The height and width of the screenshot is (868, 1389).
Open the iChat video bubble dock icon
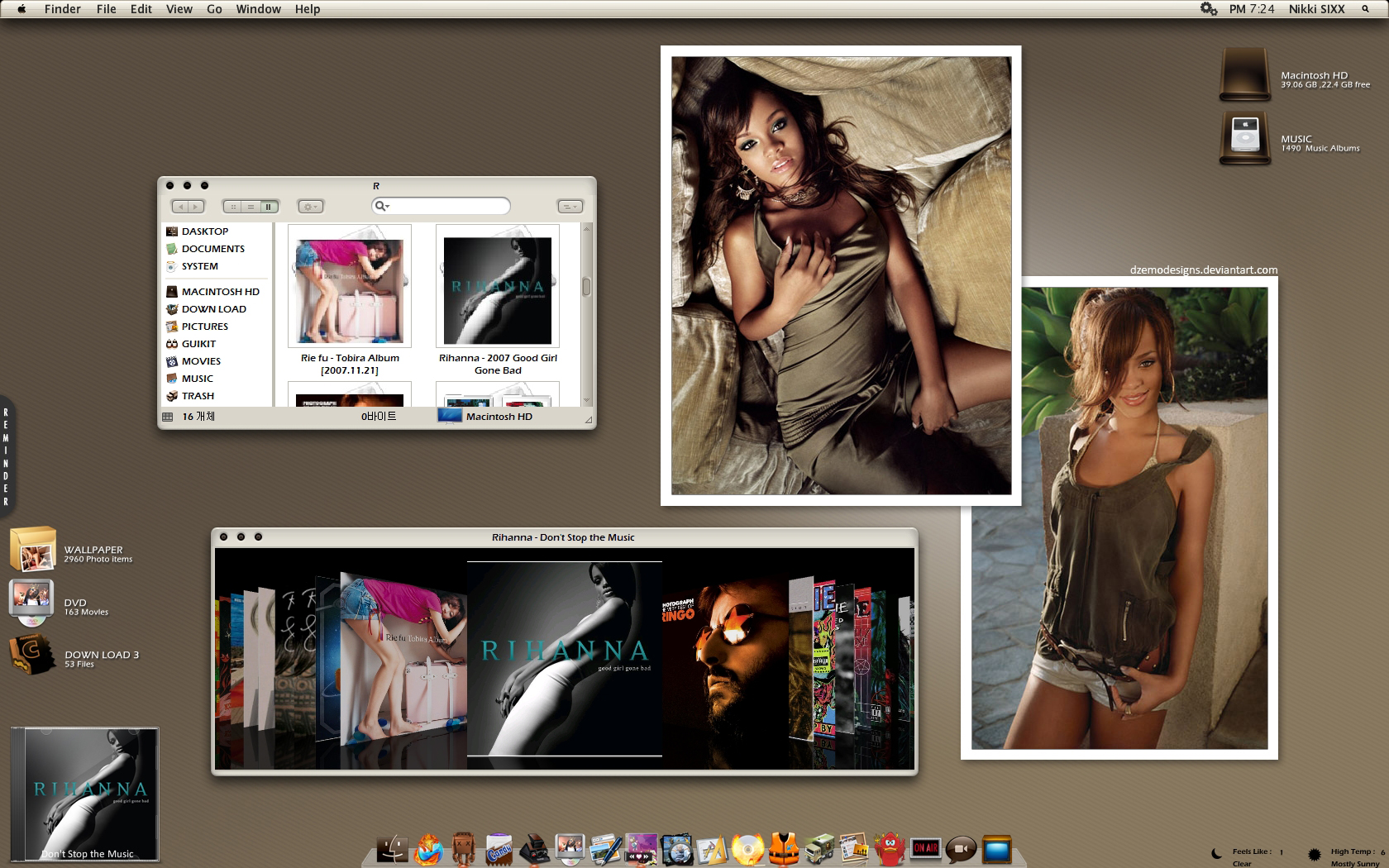click(x=961, y=849)
